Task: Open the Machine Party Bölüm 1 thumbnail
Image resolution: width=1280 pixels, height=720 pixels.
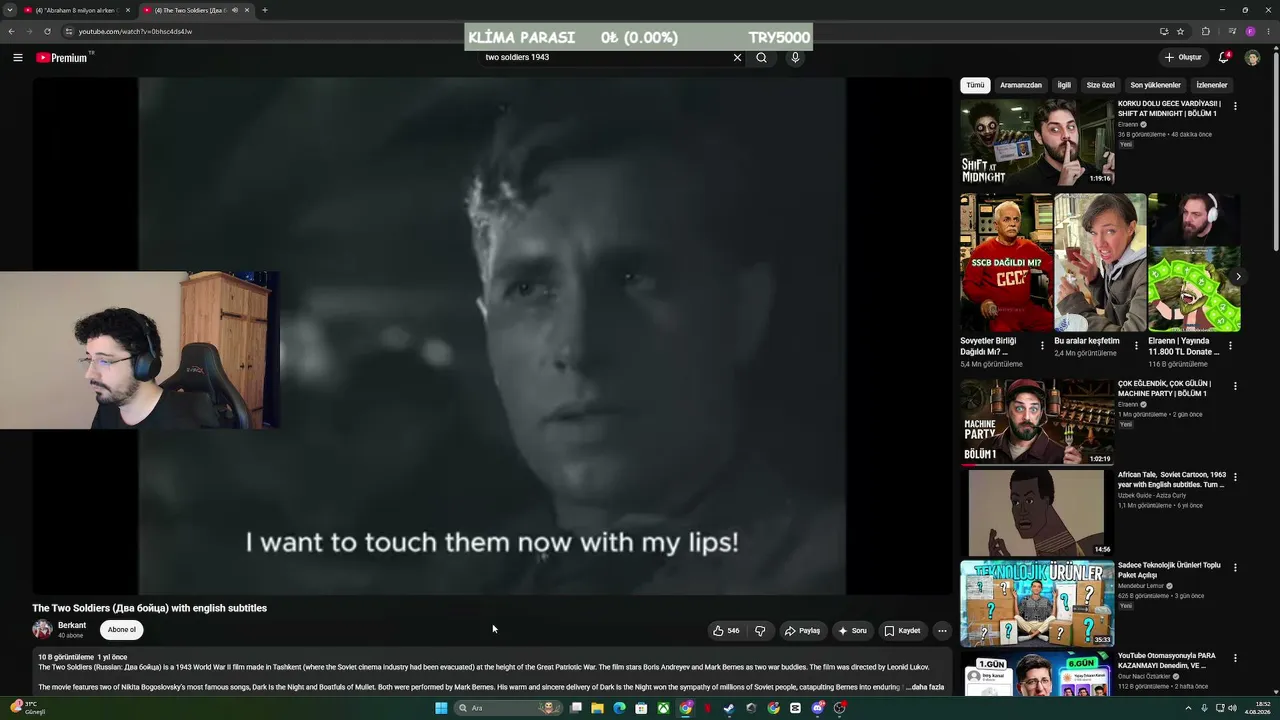Action: coord(1037,422)
